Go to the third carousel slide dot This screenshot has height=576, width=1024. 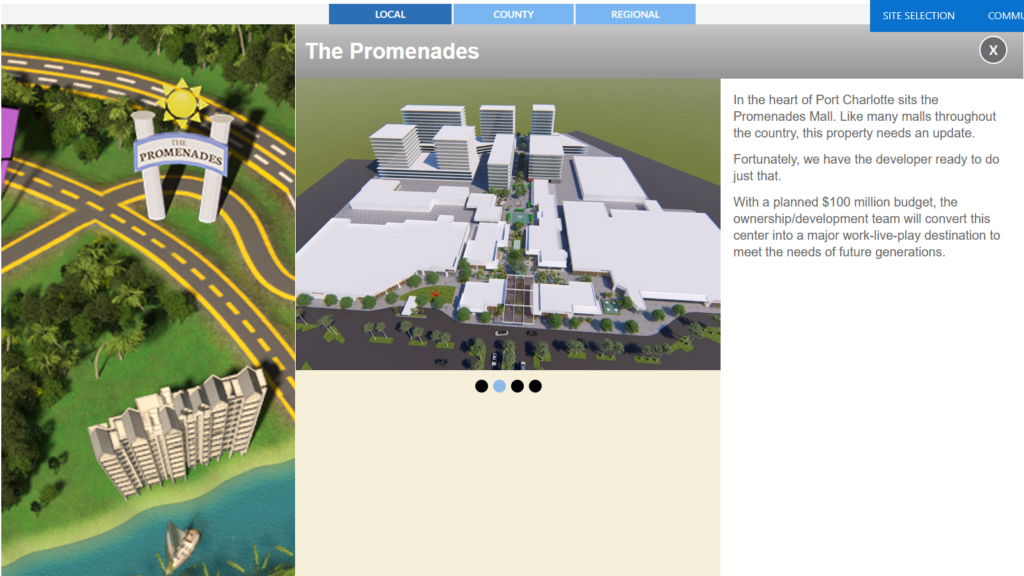tap(517, 386)
